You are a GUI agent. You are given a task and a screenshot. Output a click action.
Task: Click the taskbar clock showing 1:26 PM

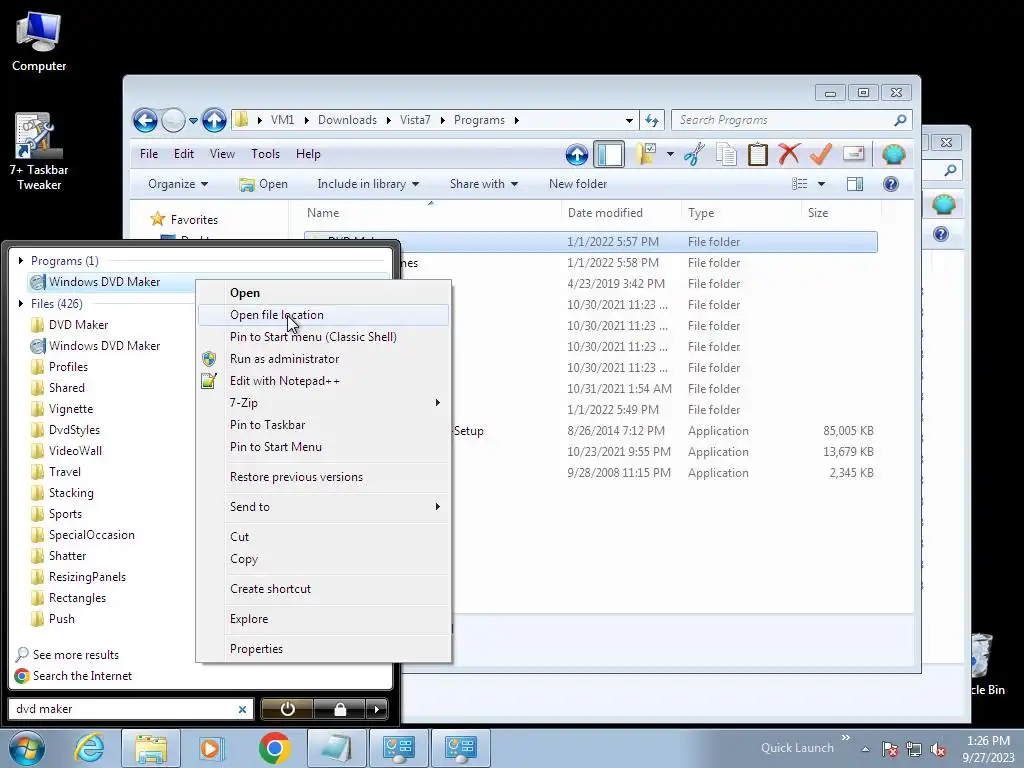coord(988,749)
